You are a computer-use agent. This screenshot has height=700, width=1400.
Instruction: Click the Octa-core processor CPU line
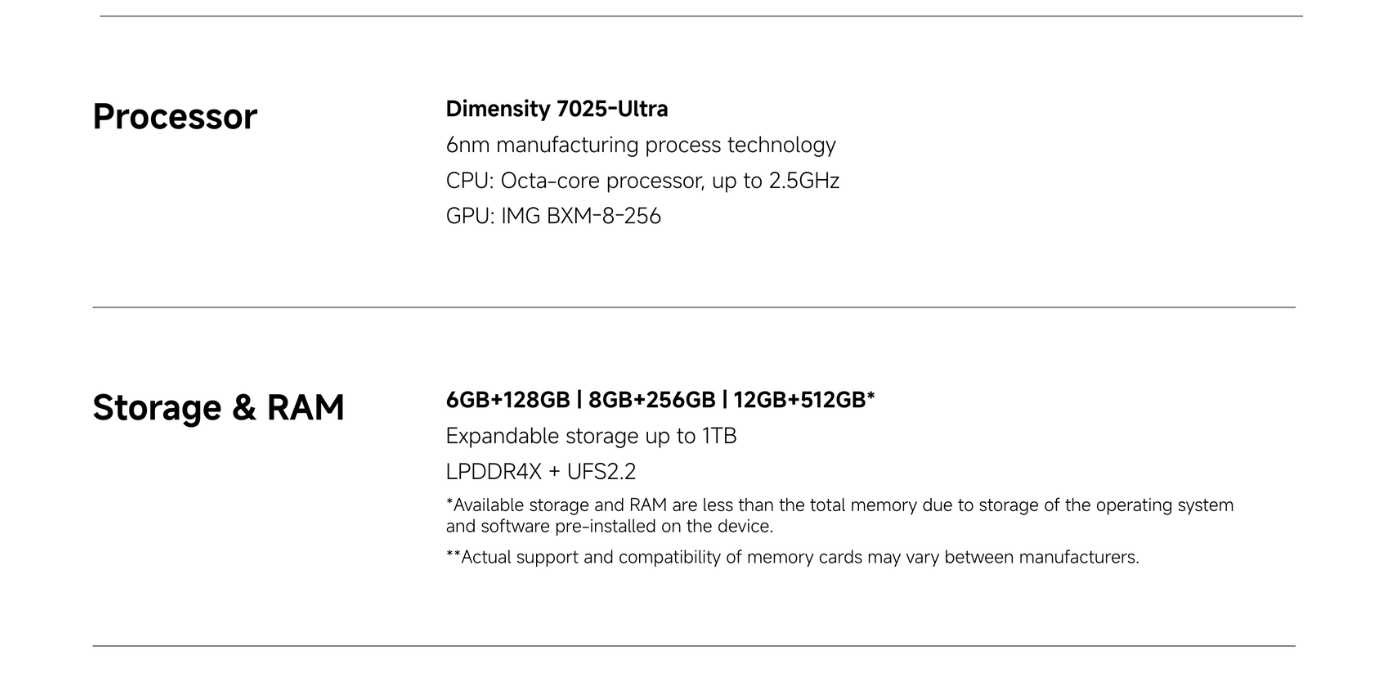[x=643, y=181]
